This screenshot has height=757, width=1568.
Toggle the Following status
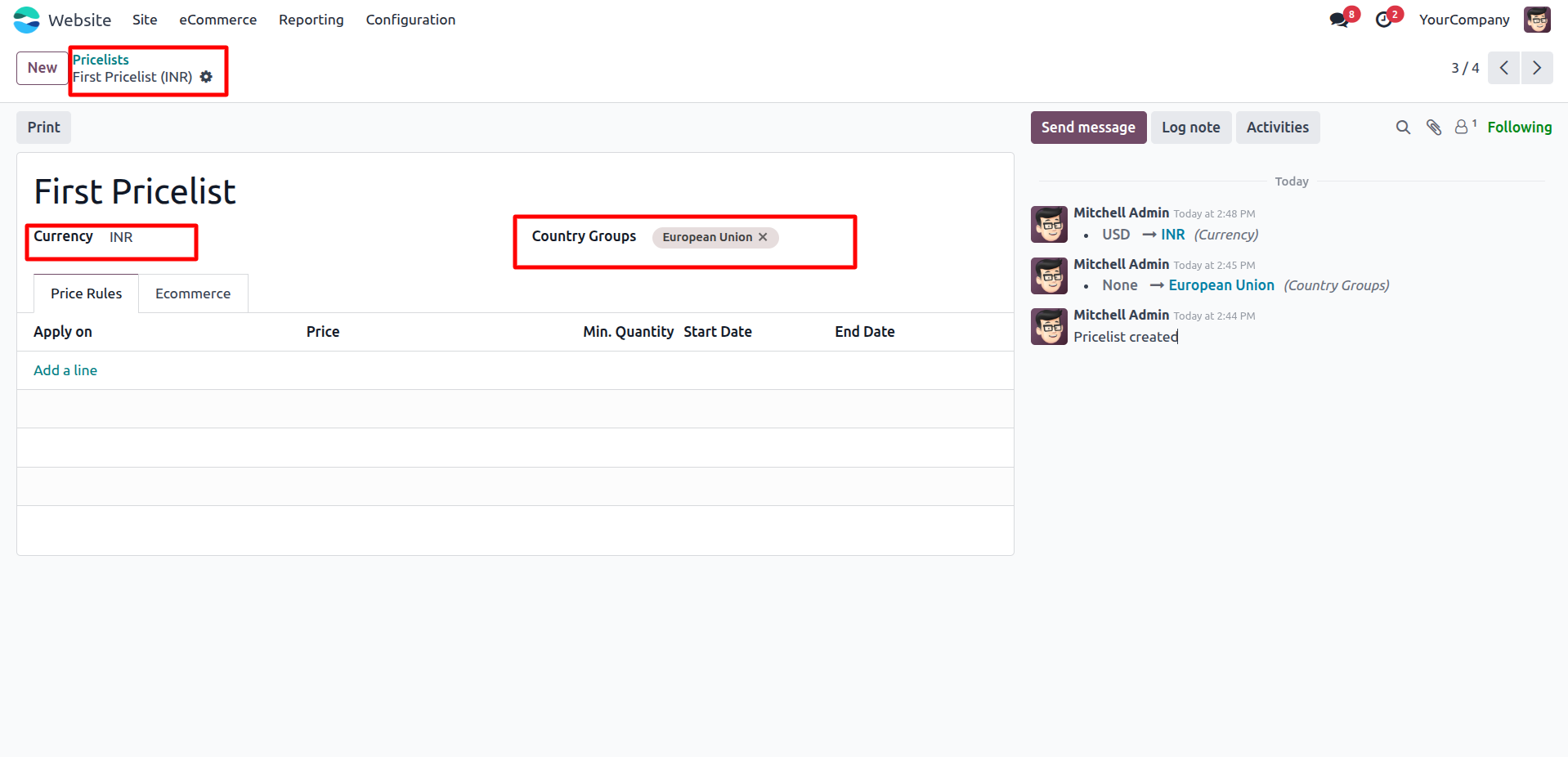point(1519,128)
